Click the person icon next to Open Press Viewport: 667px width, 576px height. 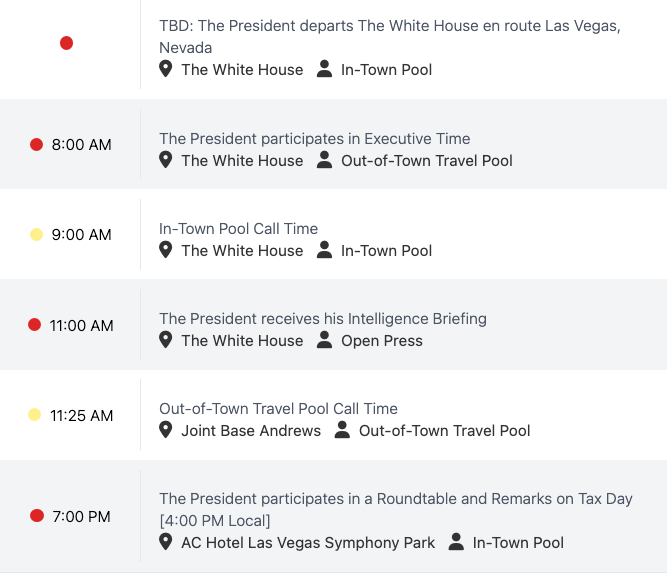pyautogui.click(x=324, y=340)
